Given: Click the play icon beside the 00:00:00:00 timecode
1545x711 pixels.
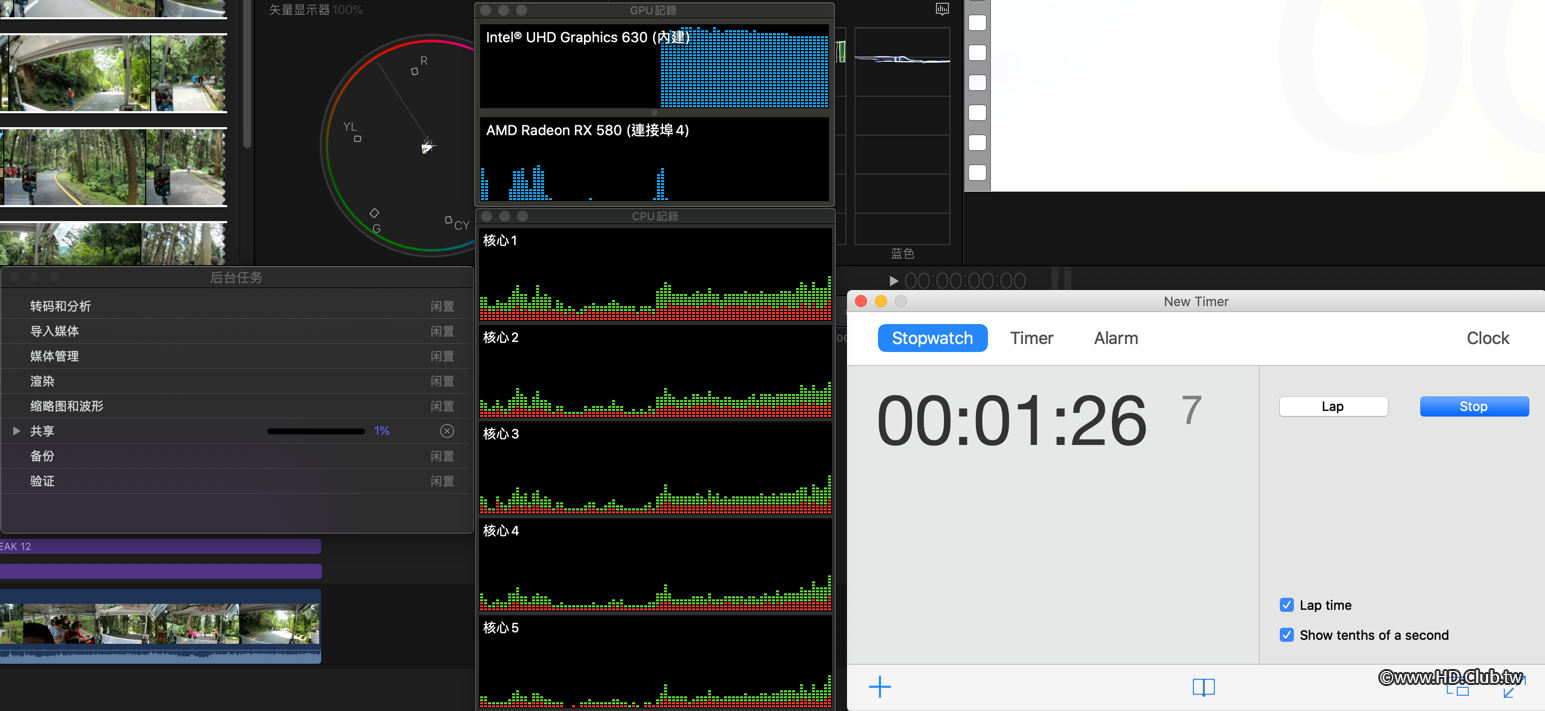Looking at the screenshot, I should 894,281.
